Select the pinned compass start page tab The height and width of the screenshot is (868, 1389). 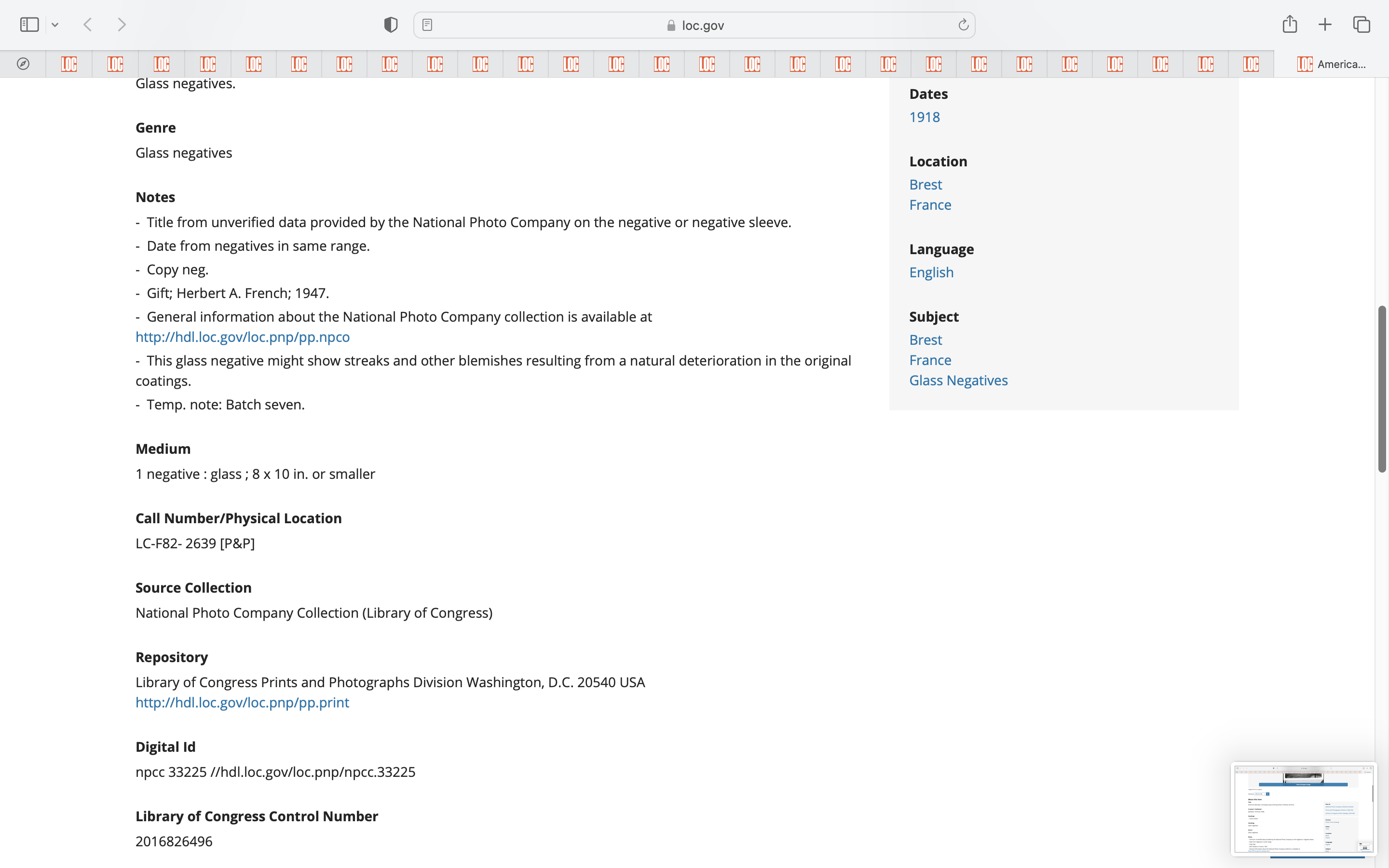(23, 64)
